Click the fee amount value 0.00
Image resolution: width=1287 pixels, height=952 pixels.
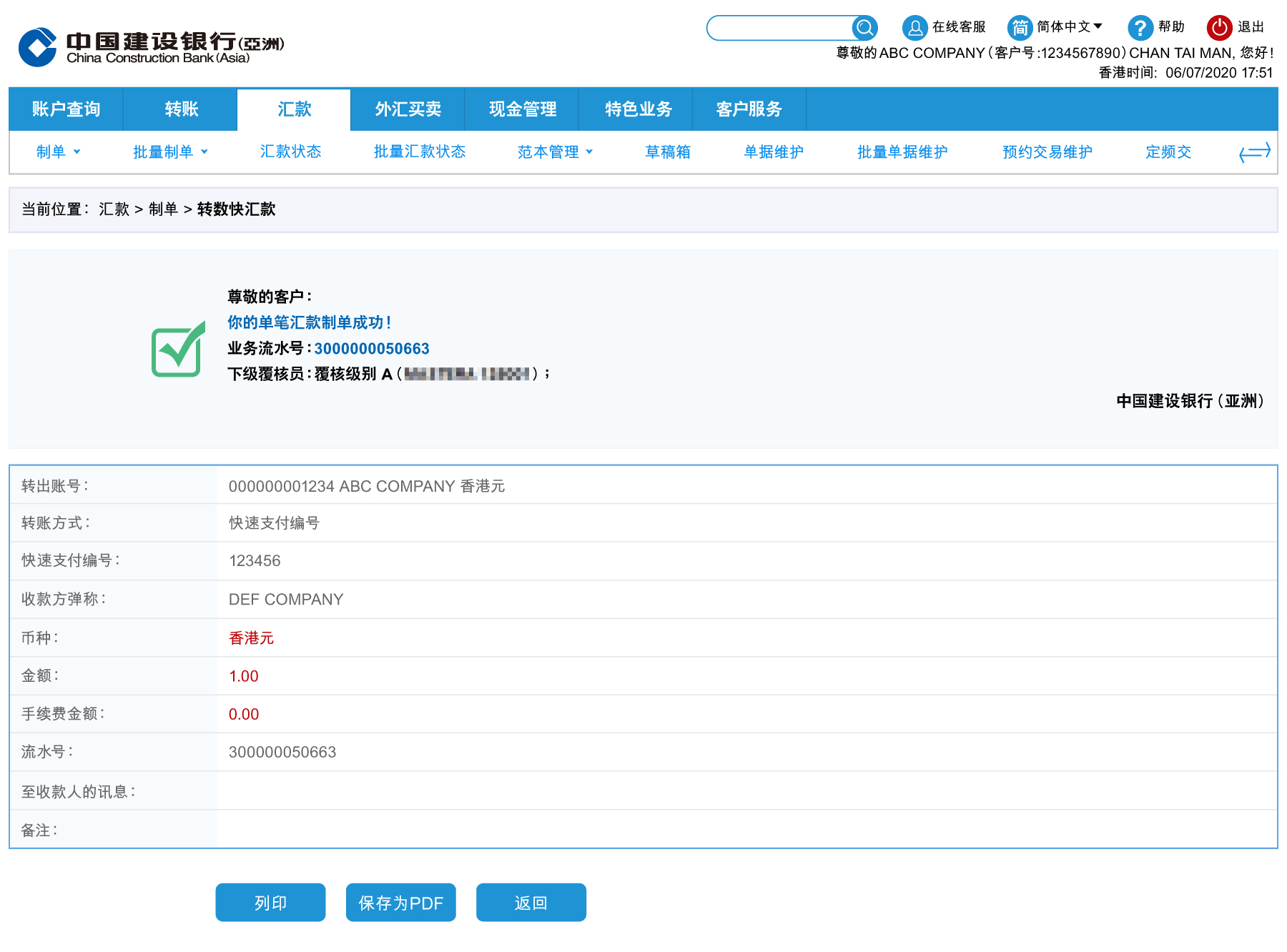click(244, 714)
